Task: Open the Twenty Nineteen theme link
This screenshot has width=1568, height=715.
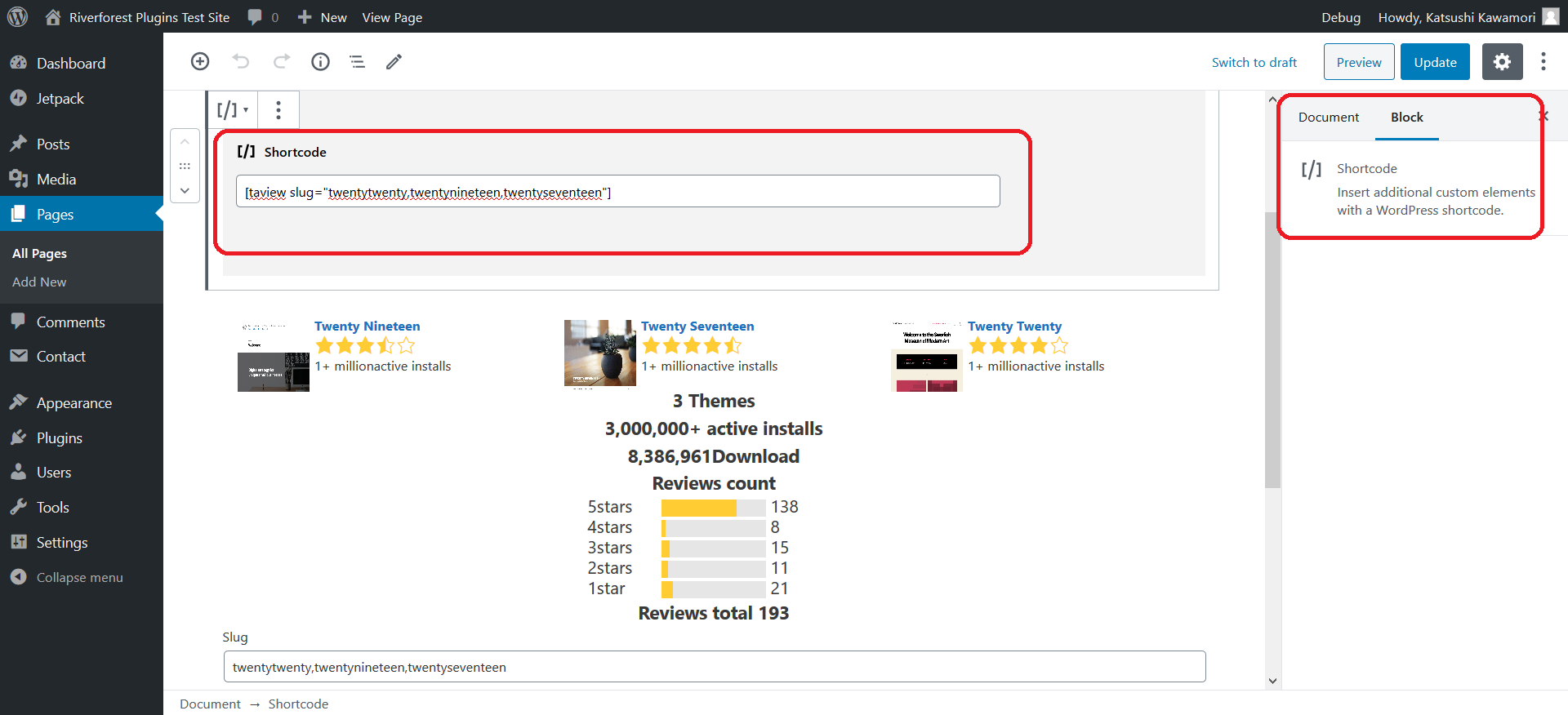Action: pos(367,326)
